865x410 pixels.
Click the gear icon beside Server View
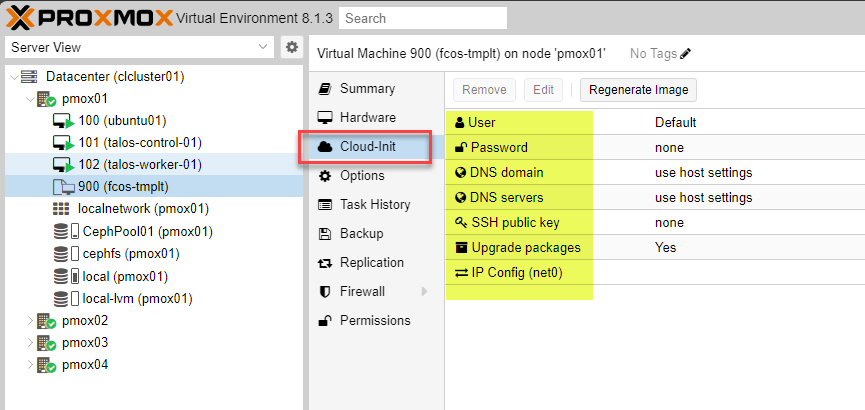[x=292, y=47]
